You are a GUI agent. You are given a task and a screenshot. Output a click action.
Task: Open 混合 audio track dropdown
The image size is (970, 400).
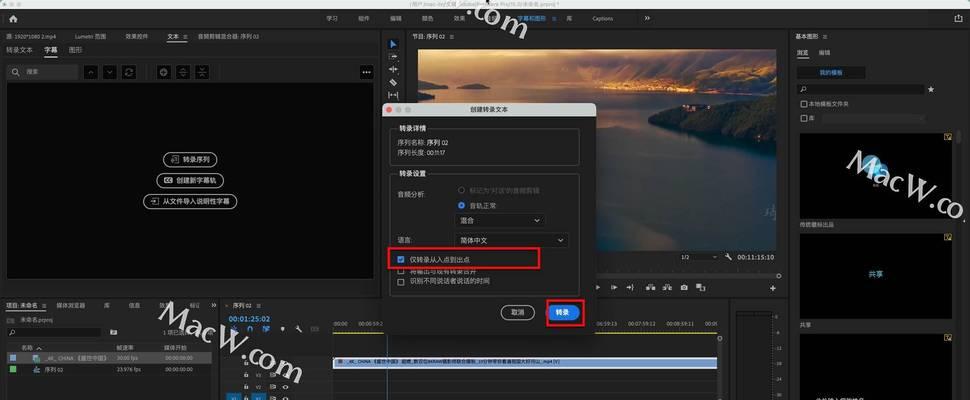click(x=500, y=220)
